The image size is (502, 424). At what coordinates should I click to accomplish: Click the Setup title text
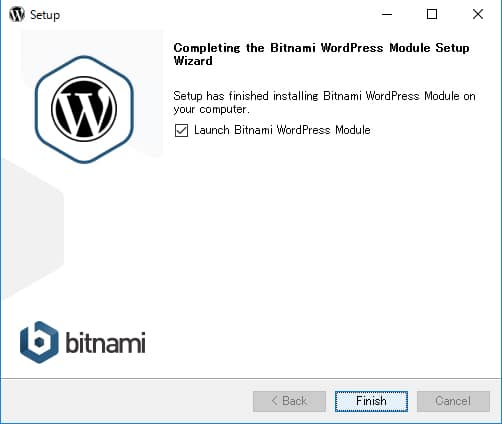[45, 15]
